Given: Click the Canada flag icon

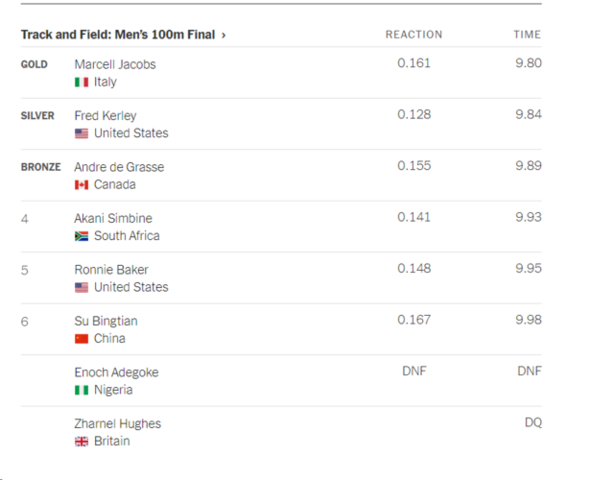Looking at the screenshot, I should click(x=81, y=185).
